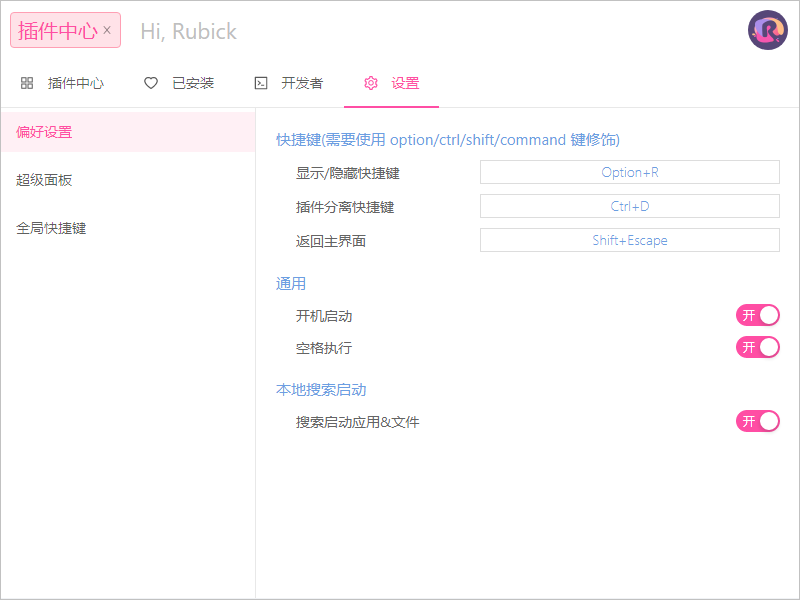
Task: Click the 通用 section heading
Action: tap(291, 284)
